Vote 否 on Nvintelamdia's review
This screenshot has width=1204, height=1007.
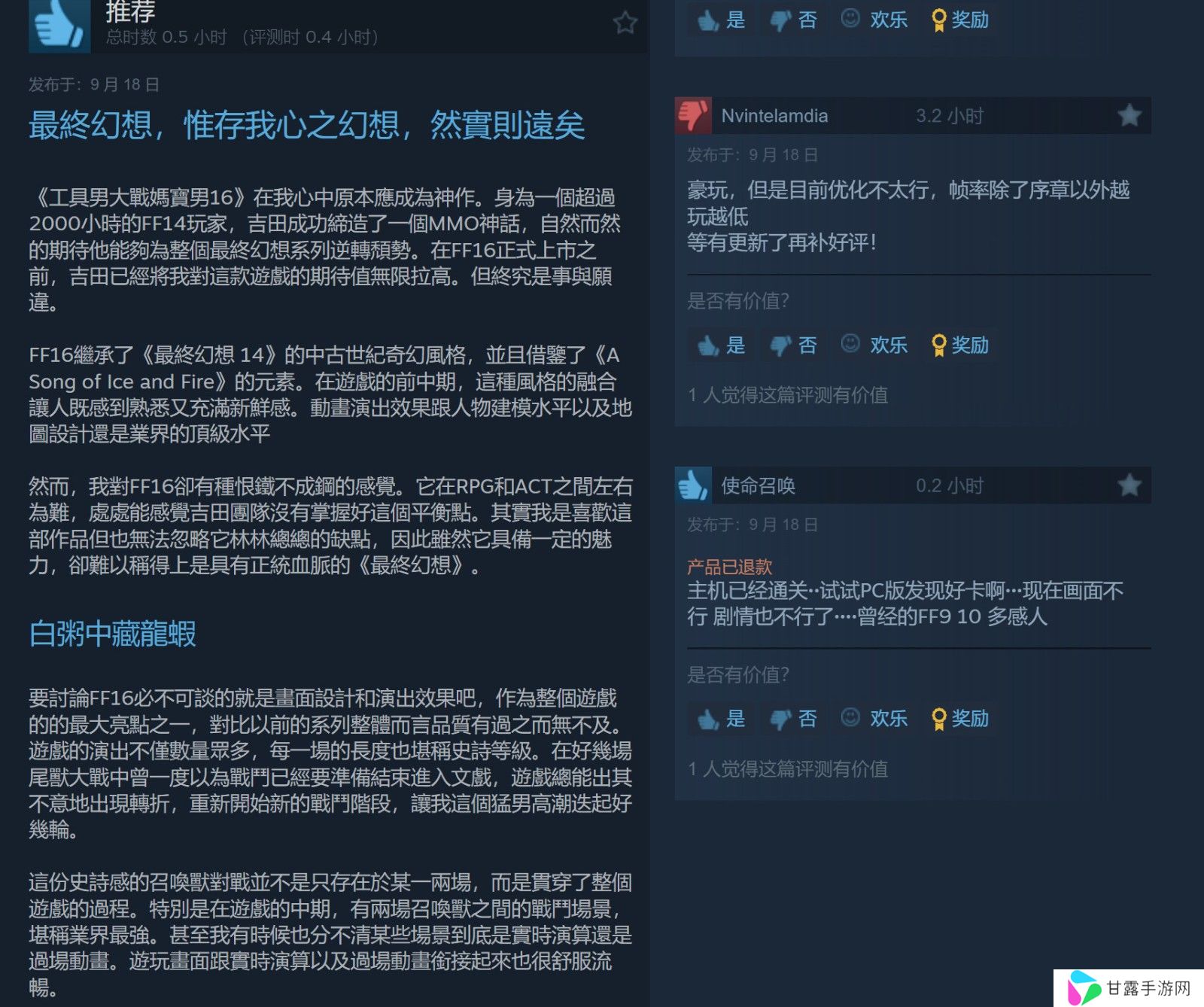[x=794, y=345]
